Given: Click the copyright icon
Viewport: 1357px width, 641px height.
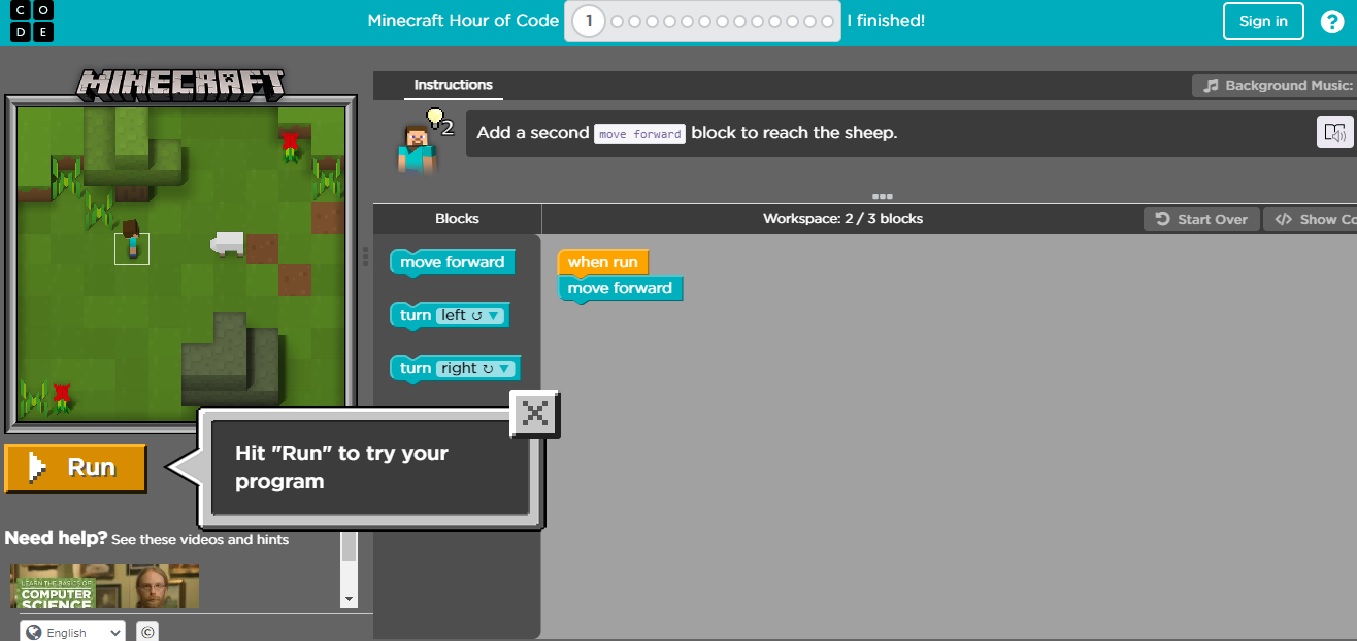Looking at the screenshot, I should pyautogui.click(x=147, y=631).
